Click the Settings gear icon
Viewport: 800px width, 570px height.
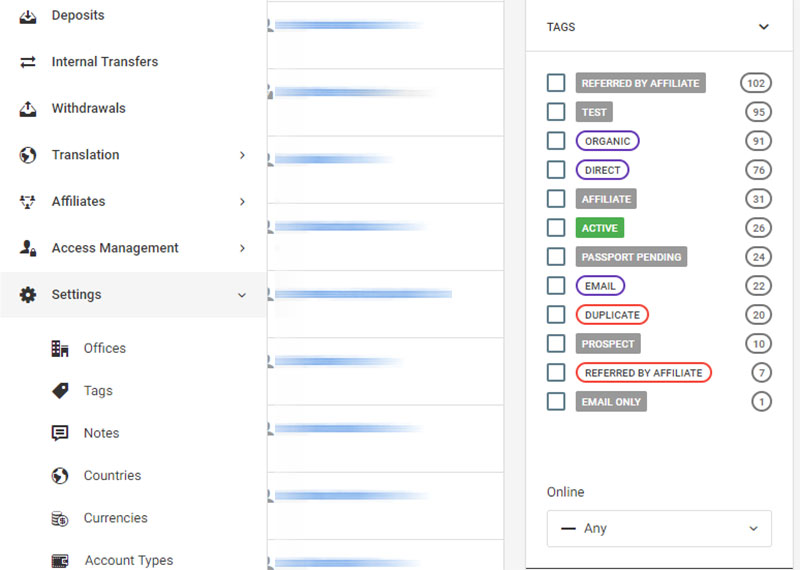pyautogui.click(x=28, y=295)
